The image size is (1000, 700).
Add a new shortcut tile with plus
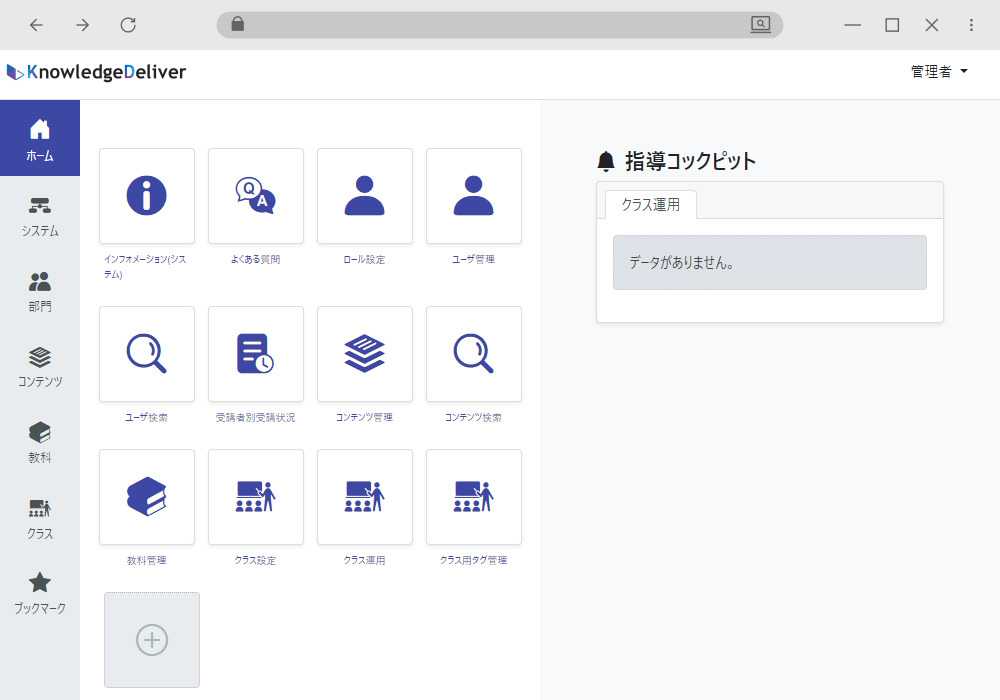pos(152,639)
